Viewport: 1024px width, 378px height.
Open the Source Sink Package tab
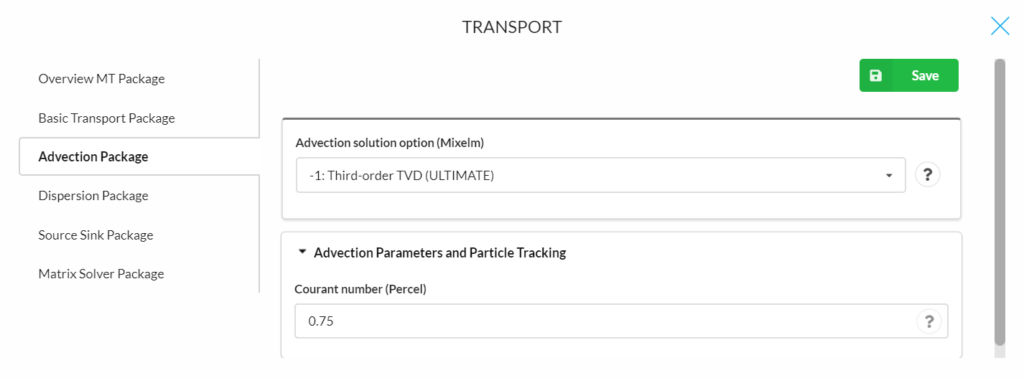(x=95, y=235)
